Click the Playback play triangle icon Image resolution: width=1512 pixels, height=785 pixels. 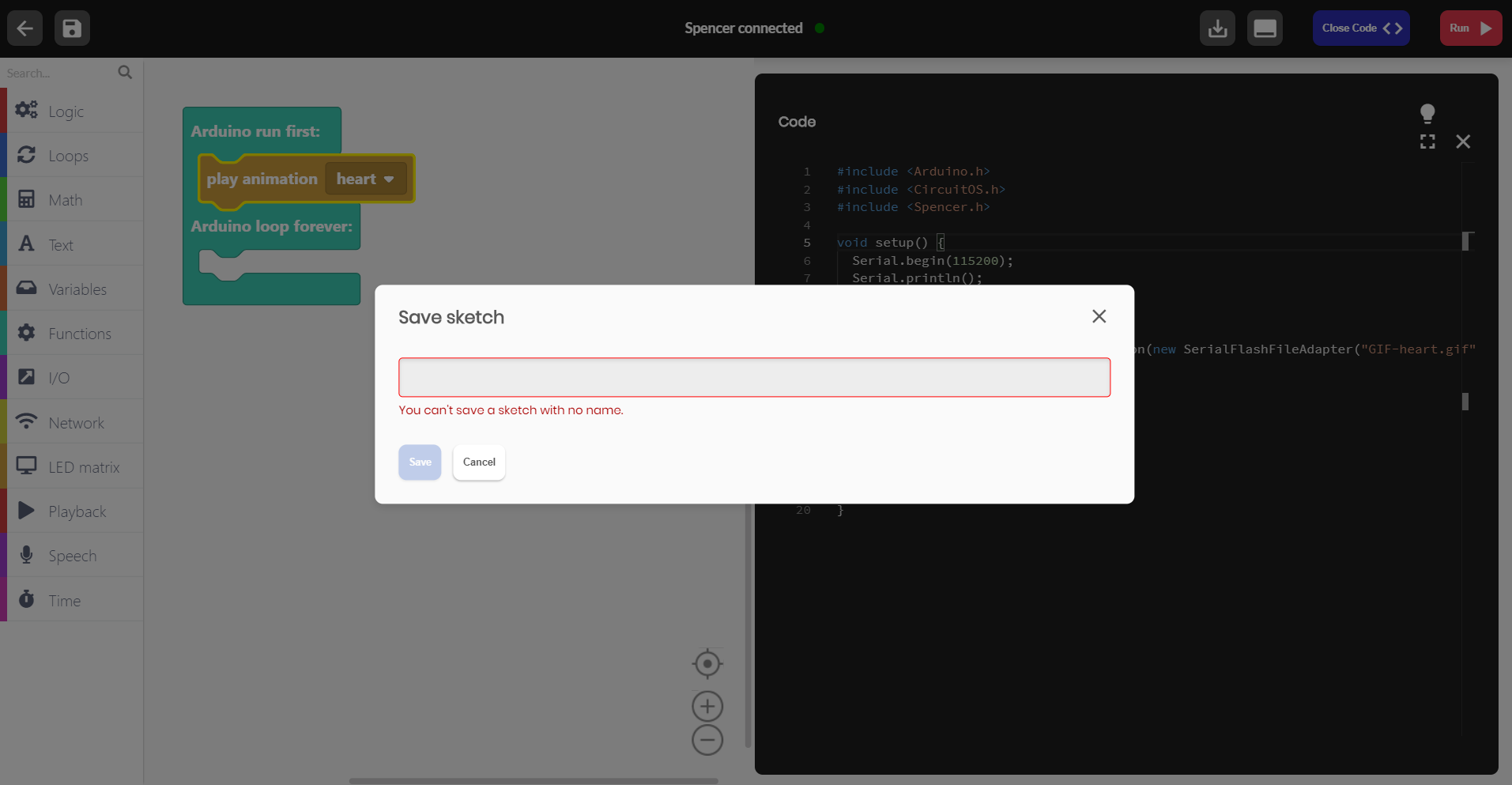(x=26, y=510)
